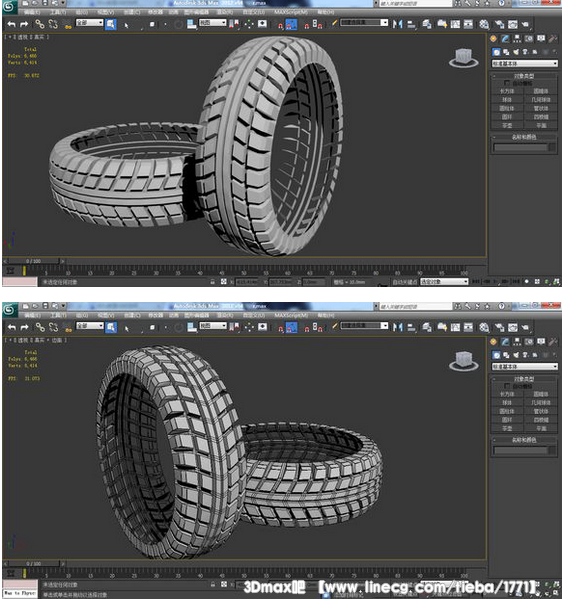The height and width of the screenshot is (604, 565).
Task: Click 长方体 button in the upper command panel
Action: pyautogui.click(x=507, y=91)
